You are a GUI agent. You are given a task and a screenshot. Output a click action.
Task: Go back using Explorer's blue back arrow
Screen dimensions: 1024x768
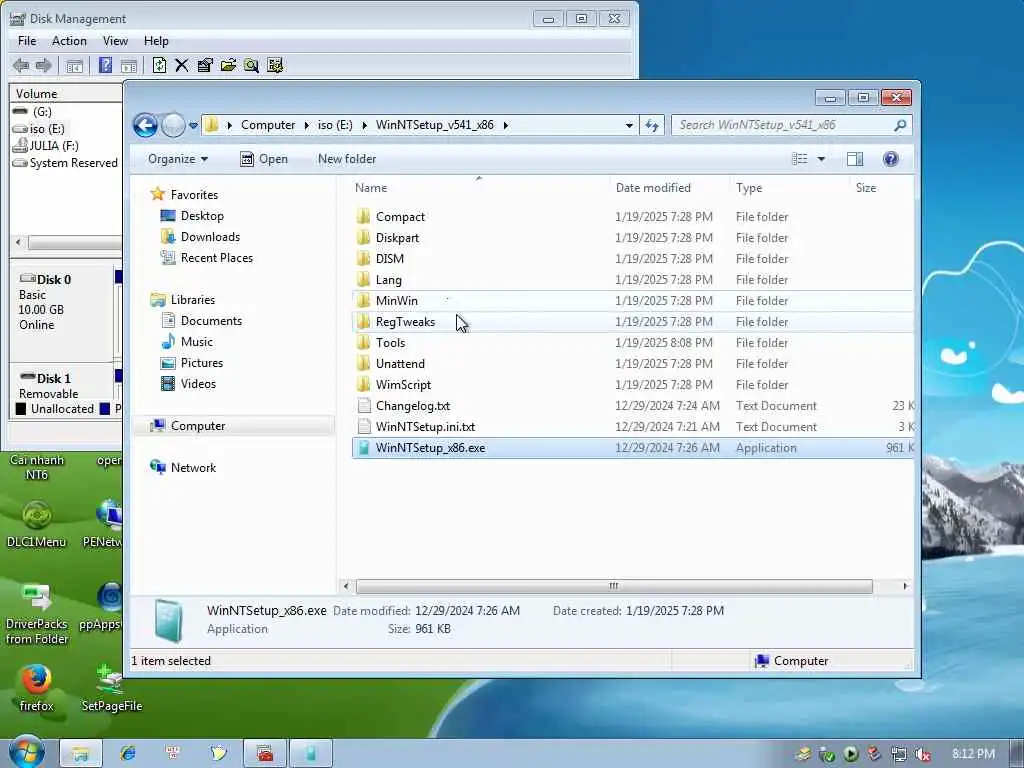(x=145, y=125)
